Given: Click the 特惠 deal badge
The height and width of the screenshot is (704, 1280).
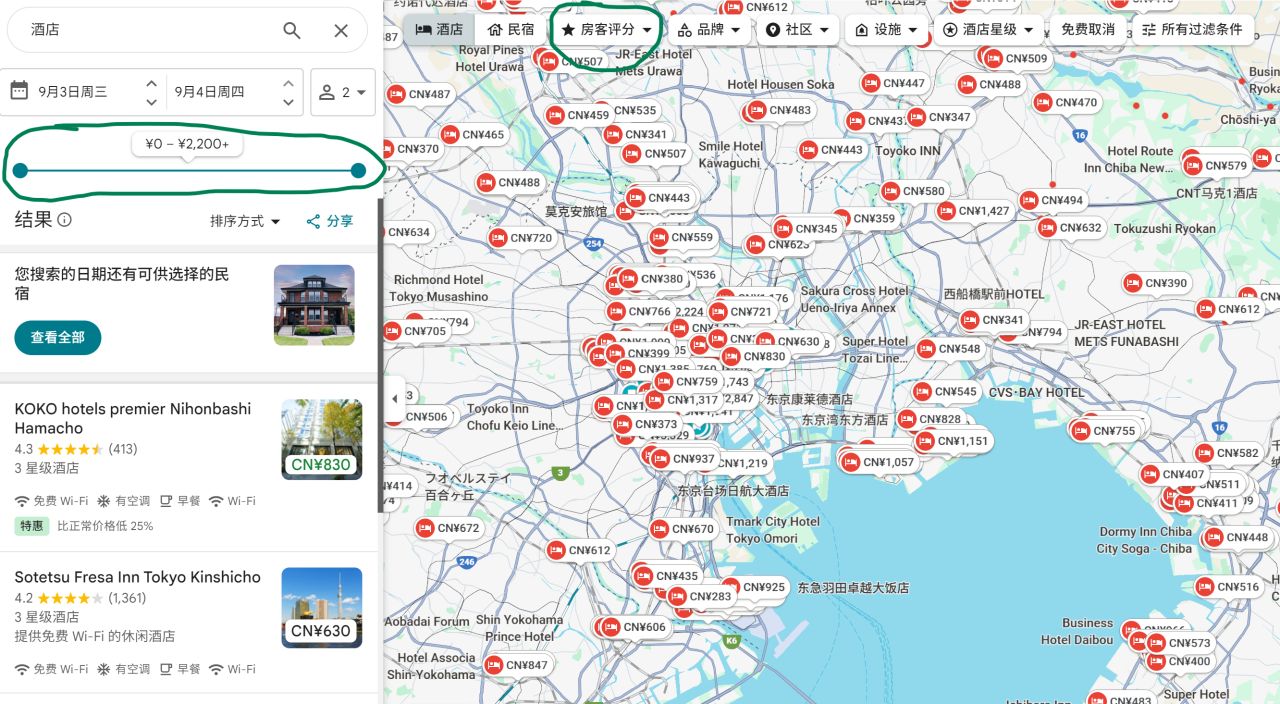Looking at the screenshot, I should (32, 526).
